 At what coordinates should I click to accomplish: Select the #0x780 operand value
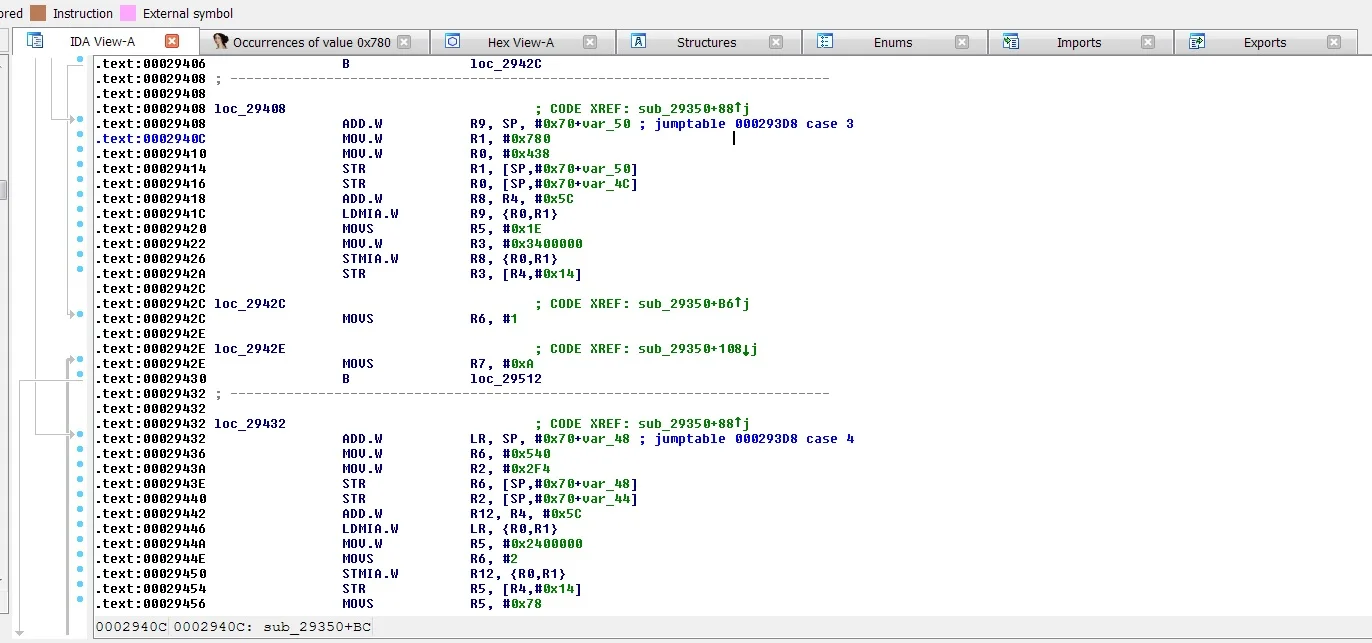(527, 139)
